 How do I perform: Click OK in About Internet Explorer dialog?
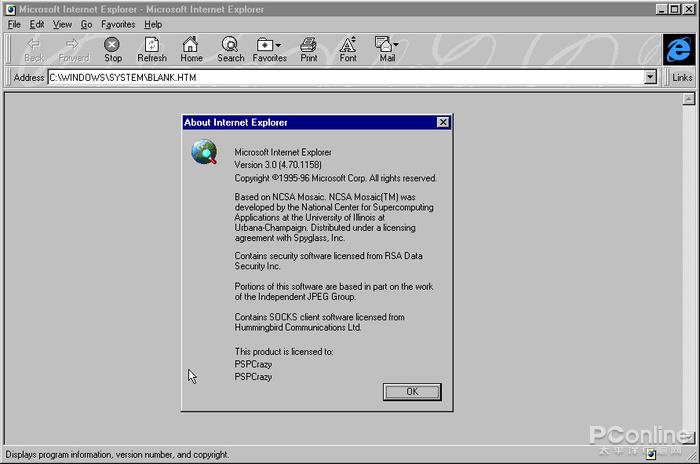tap(412, 392)
